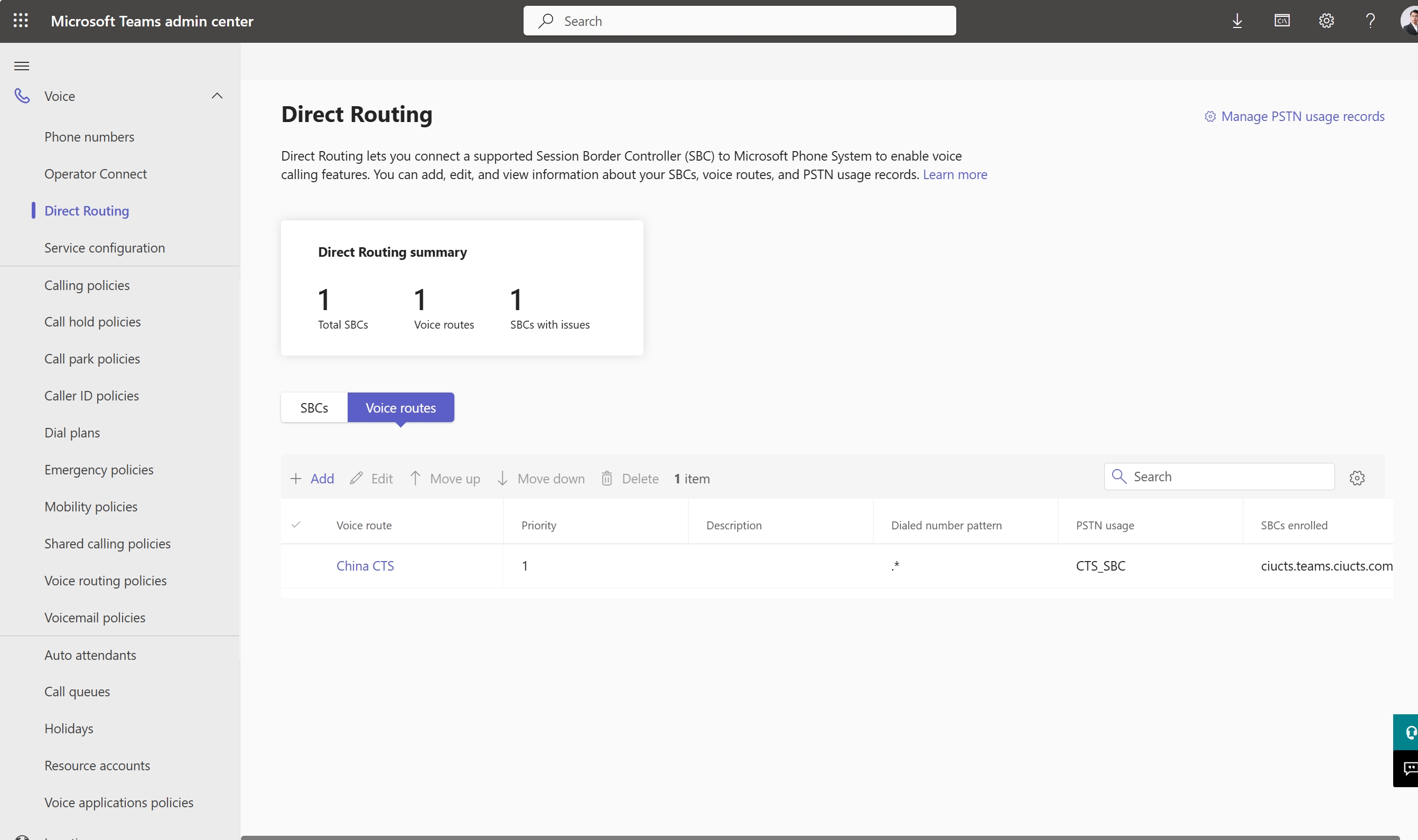1418x840 pixels.
Task: Open Mobility policies page
Action: coord(91,507)
